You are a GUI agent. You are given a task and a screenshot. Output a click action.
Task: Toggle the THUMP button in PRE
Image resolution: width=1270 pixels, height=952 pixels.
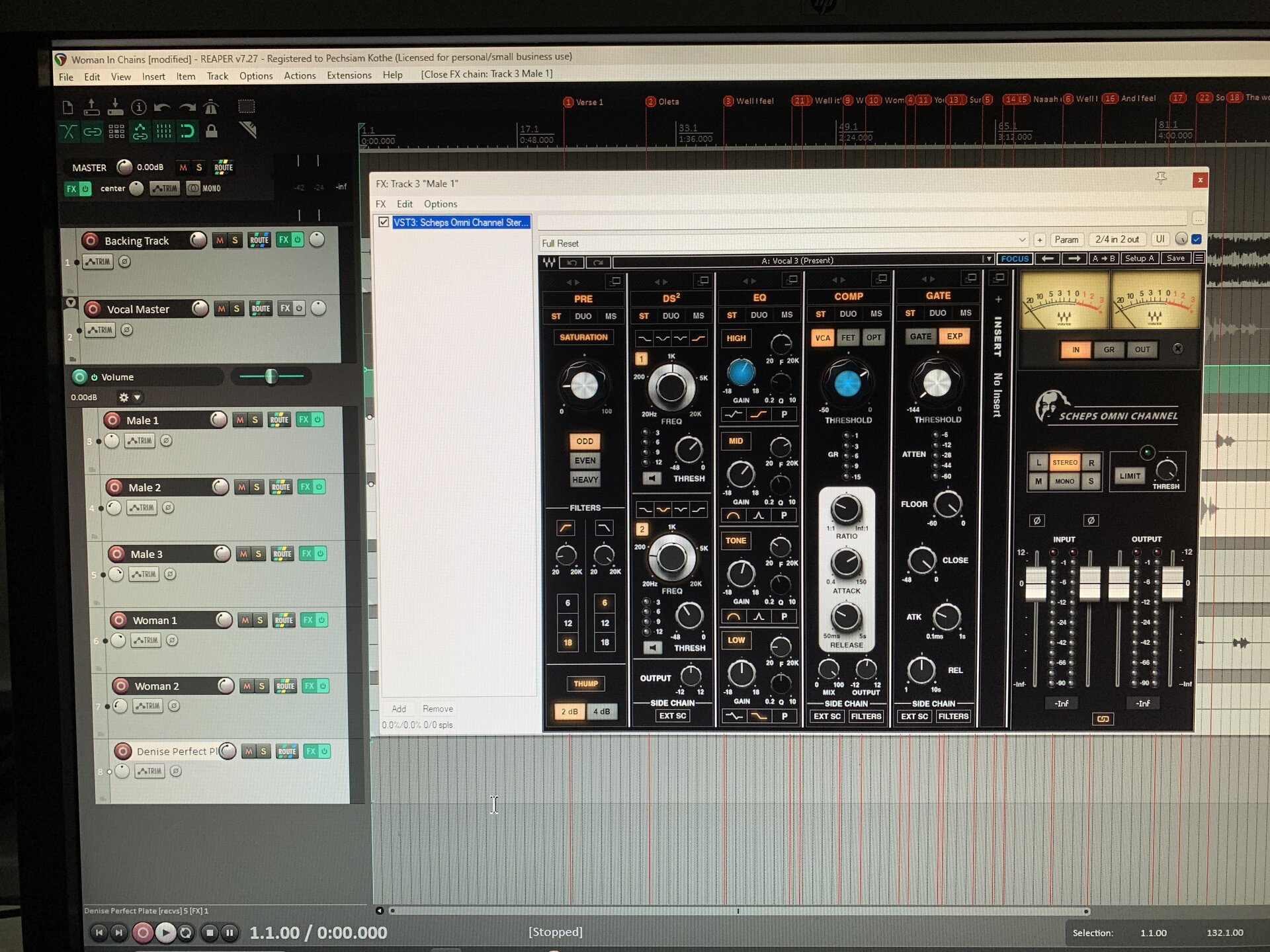pos(585,684)
